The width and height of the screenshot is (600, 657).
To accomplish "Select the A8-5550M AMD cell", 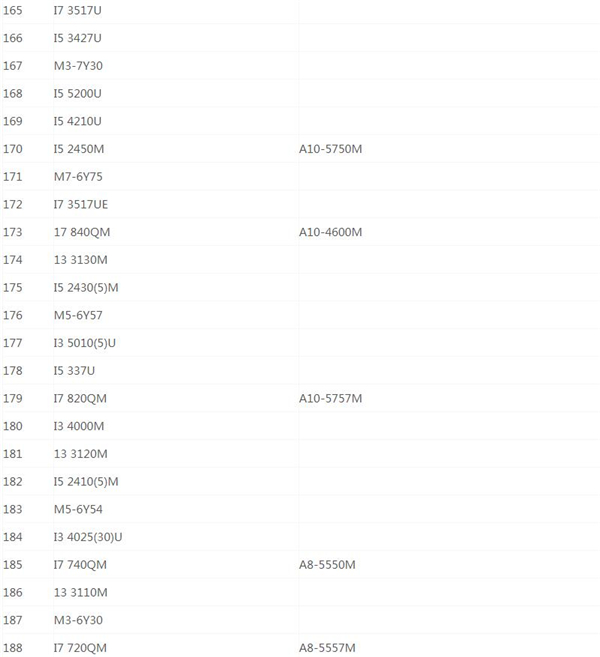I will click(x=327, y=565).
